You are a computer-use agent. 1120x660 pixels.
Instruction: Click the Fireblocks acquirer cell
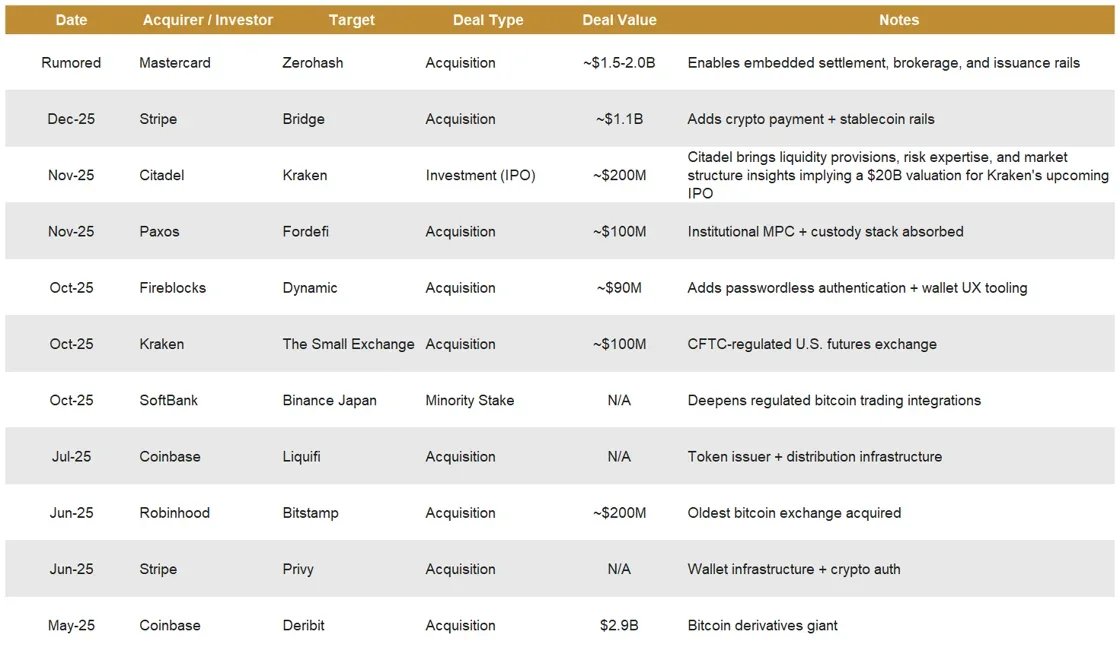pyautogui.click(x=173, y=288)
